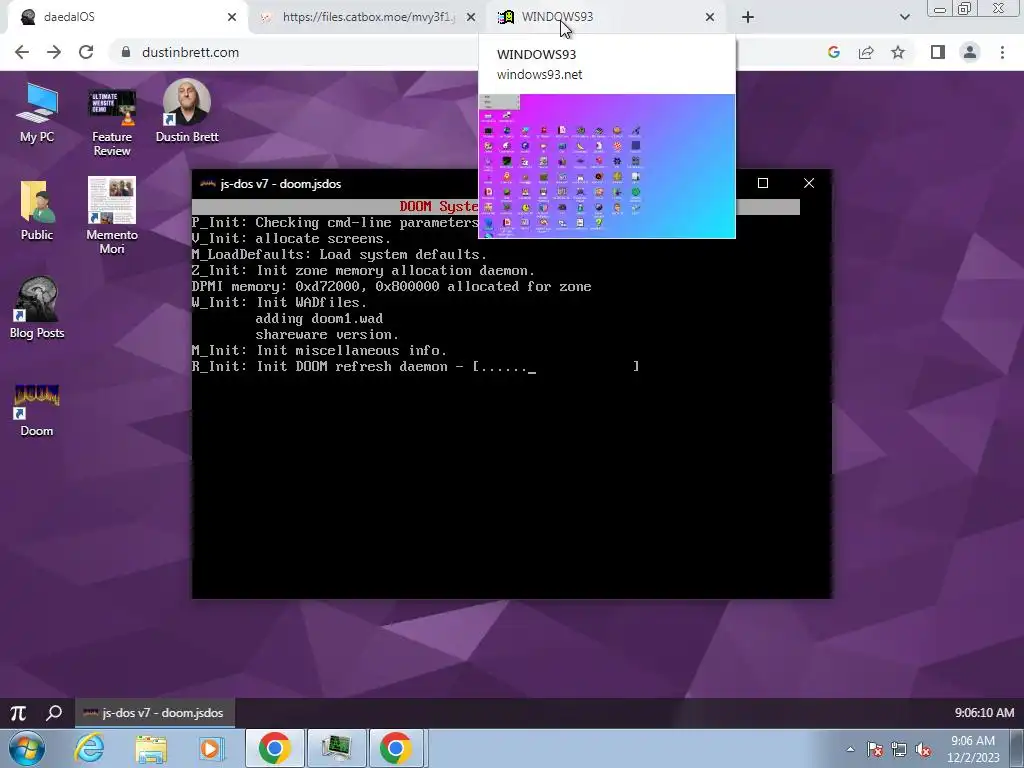Open the Feature Review desktop shortcut
Image resolution: width=1024 pixels, height=768 pixels.
point(112,122)
